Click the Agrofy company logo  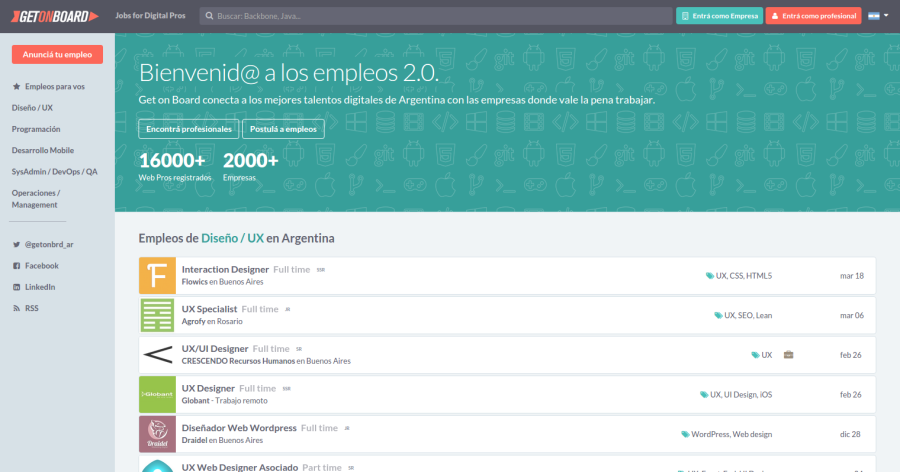[157, 315]
